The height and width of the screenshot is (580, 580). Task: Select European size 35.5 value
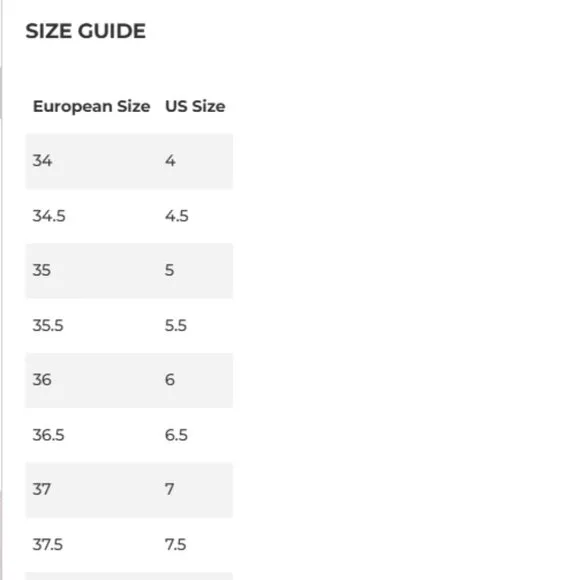click(48, 326)
